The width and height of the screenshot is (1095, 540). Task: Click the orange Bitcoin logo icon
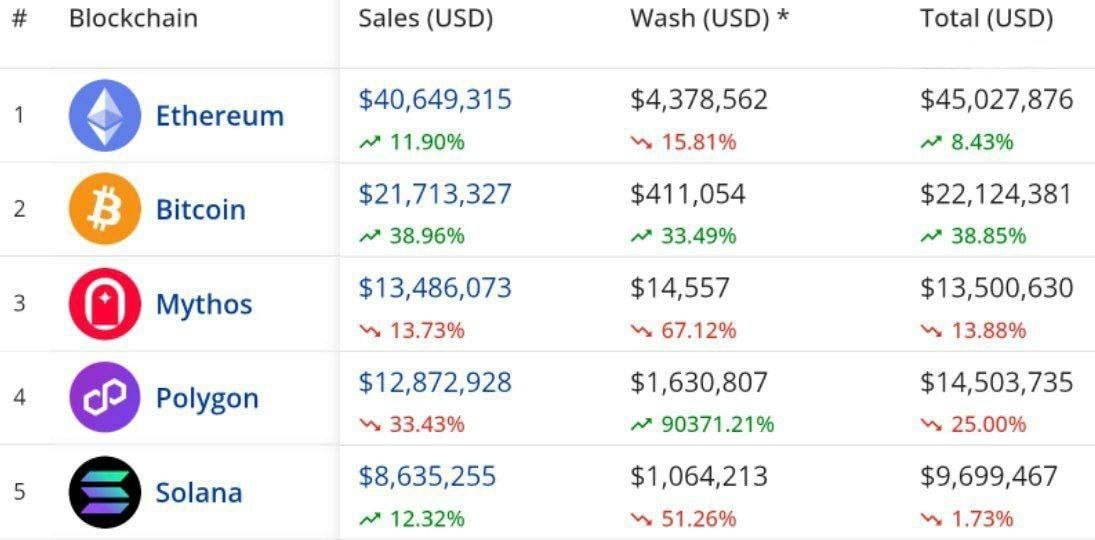tap(105, 209)
